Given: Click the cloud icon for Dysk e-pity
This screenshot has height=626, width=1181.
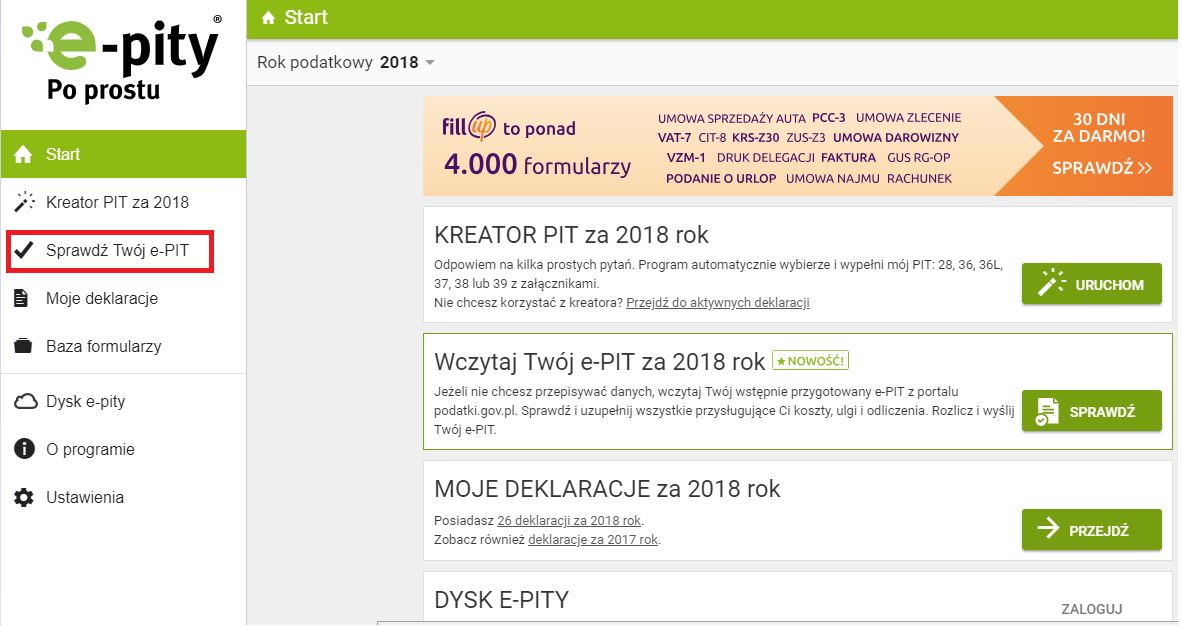Looking at the screenshot, I should (24, 402).
